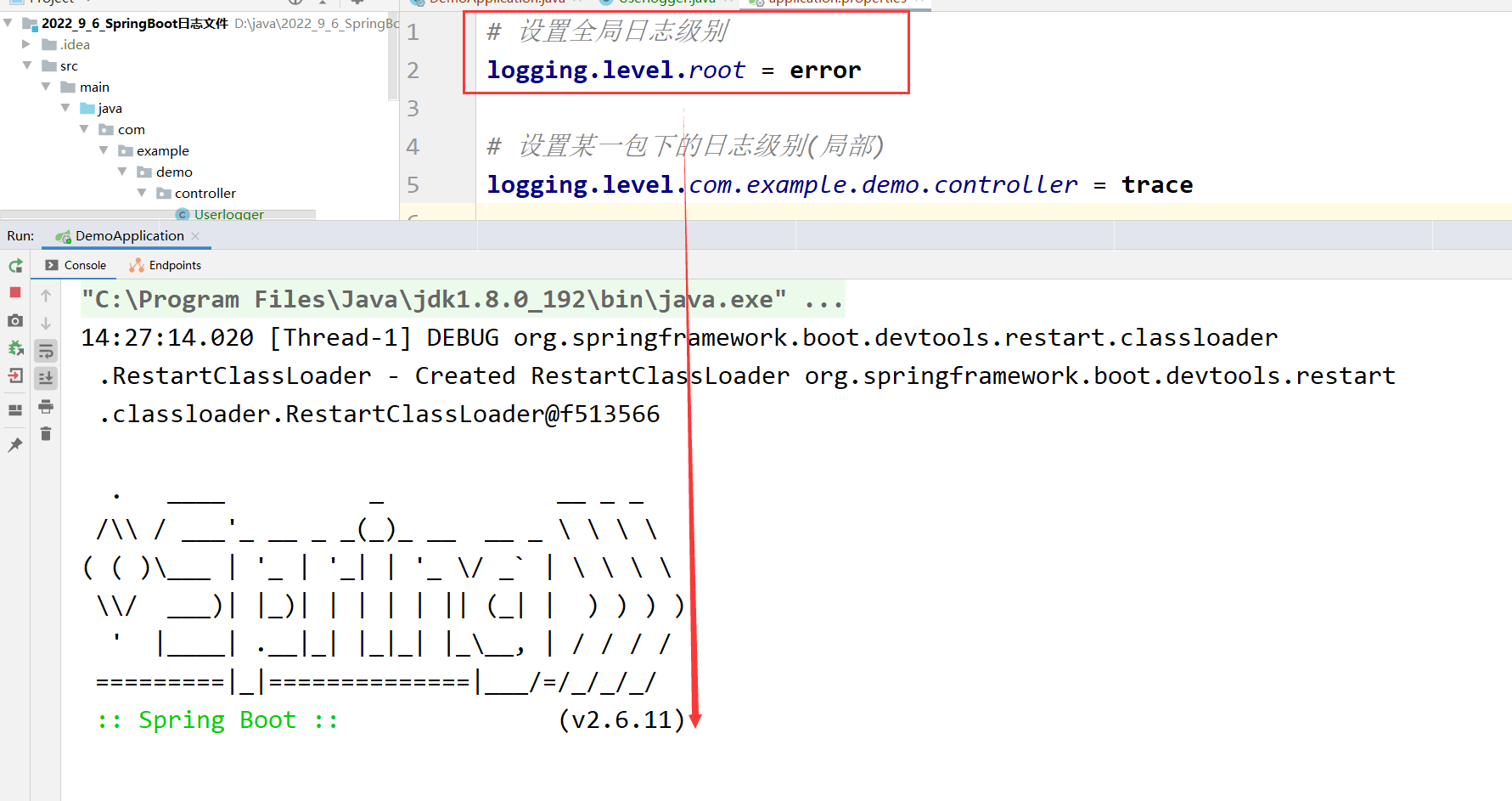Click the '(v2.6.11)' version text
Image resolution: width=1512 pixels, height=801 pixels.
(x=621, y=720)
